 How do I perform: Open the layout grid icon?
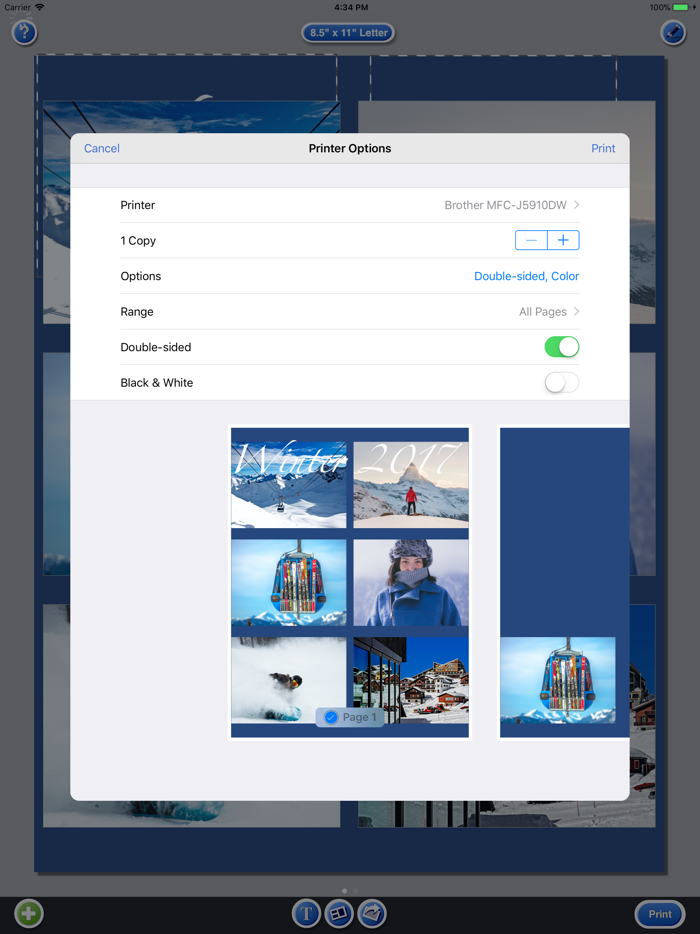click(x=339, y=913)
